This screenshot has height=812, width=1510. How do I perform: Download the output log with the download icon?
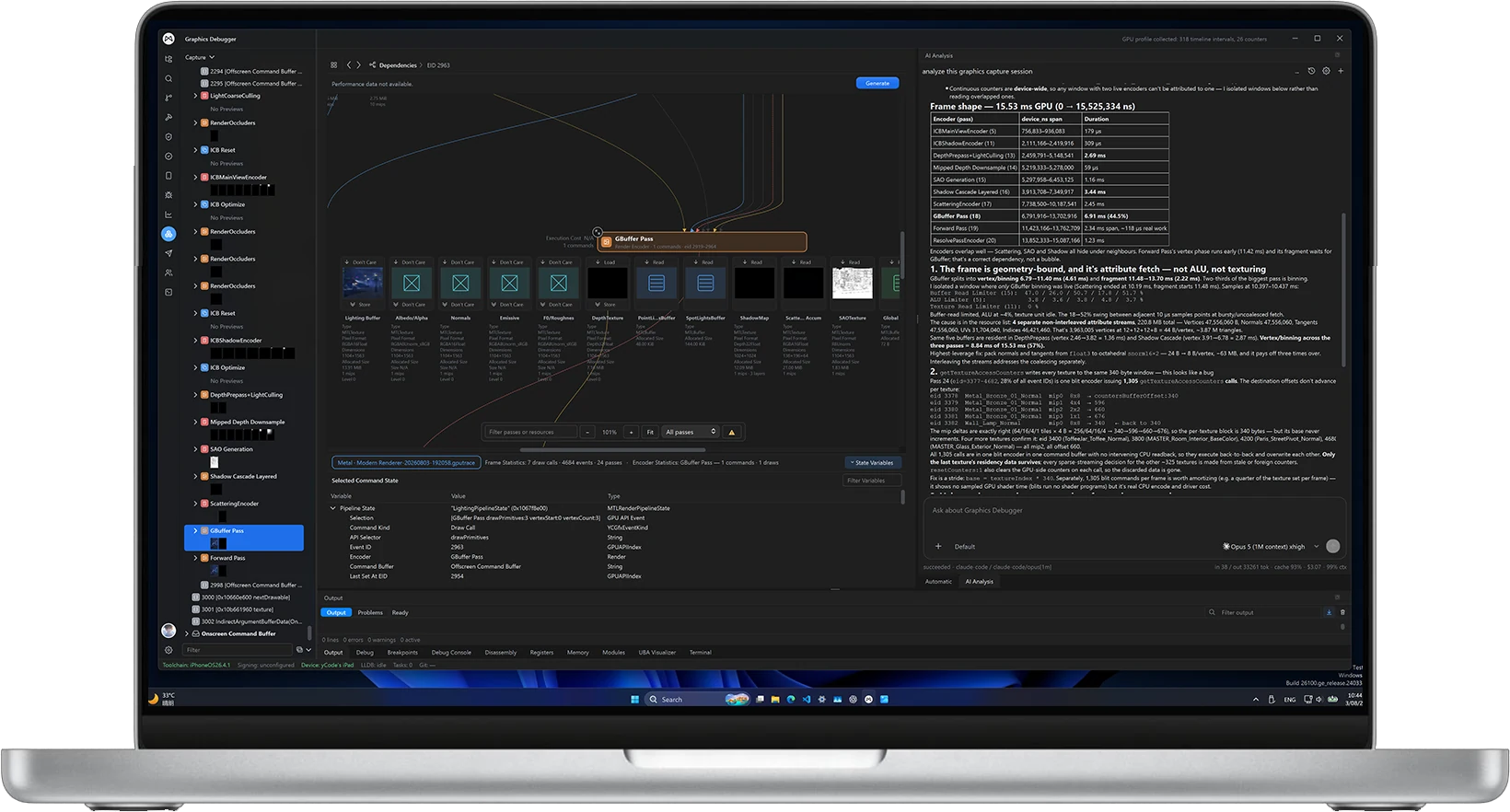1329,612
